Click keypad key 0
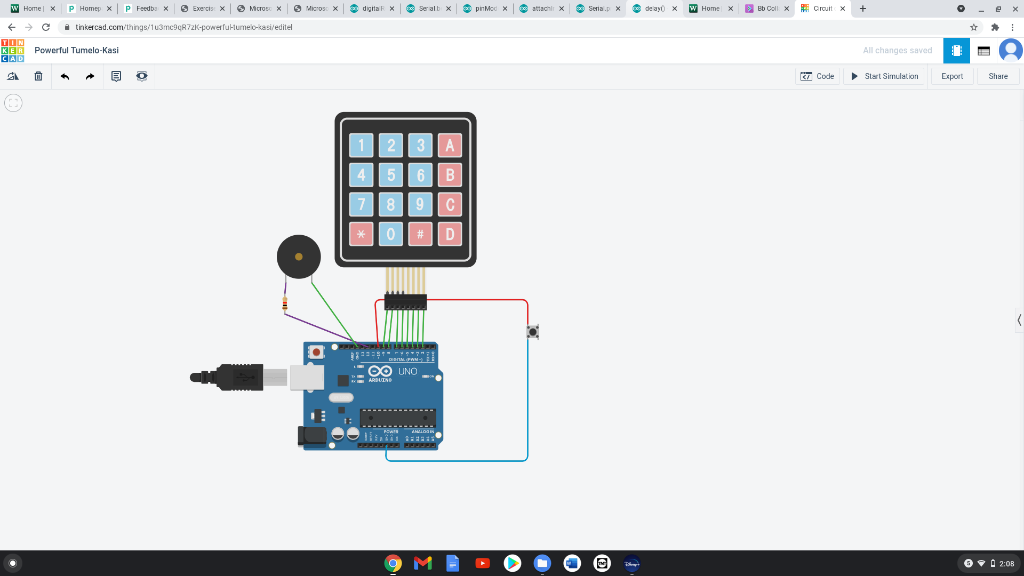1024x576 pixels. click(391, 234)
